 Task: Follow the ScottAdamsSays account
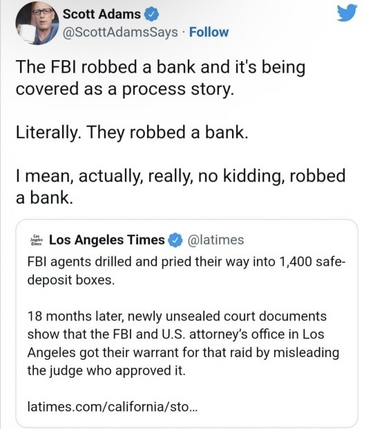(209, 32)
